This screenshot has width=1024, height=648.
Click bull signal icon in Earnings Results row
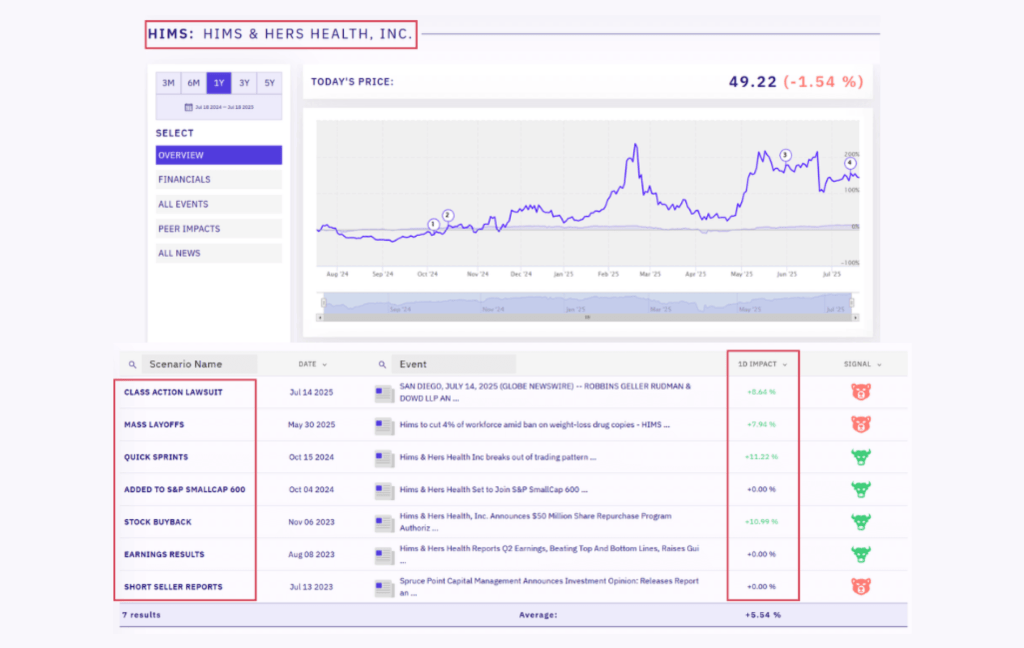pos(861,554)
